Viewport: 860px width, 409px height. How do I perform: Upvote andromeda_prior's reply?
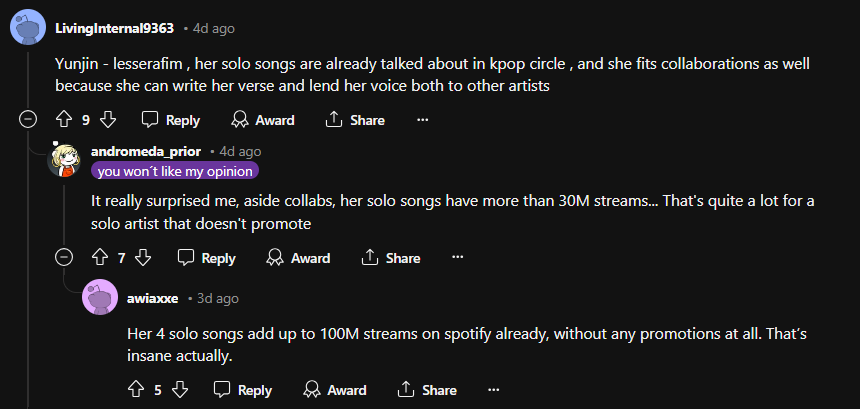click(100, 258)
